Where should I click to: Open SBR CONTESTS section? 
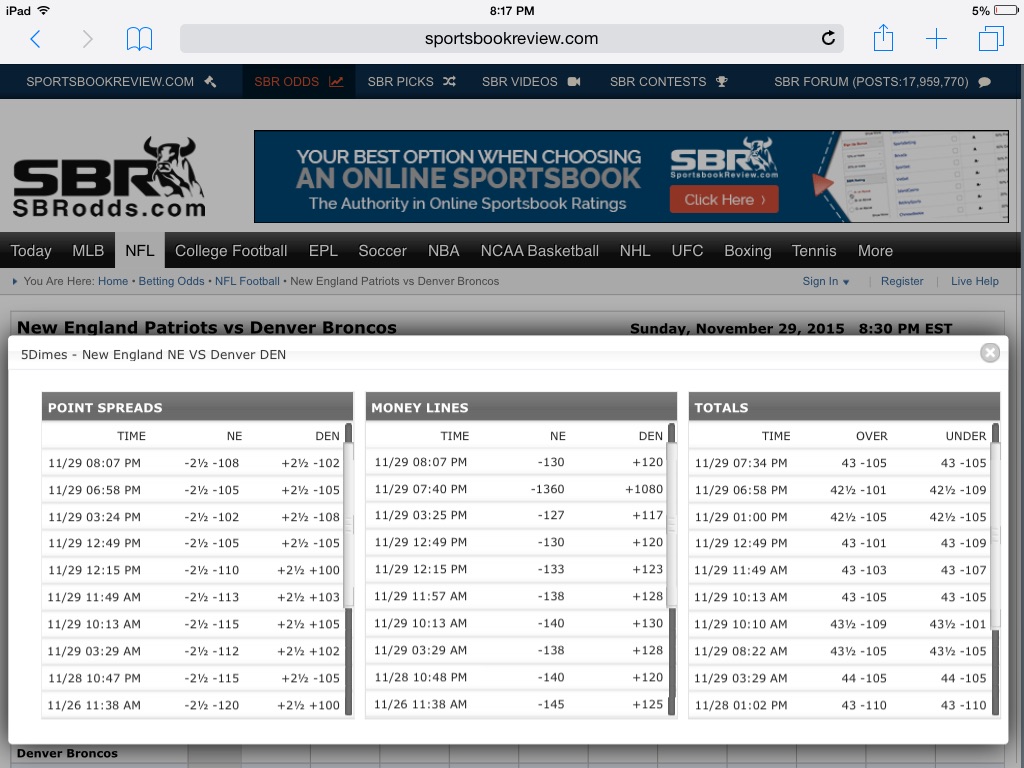point(669,82)
